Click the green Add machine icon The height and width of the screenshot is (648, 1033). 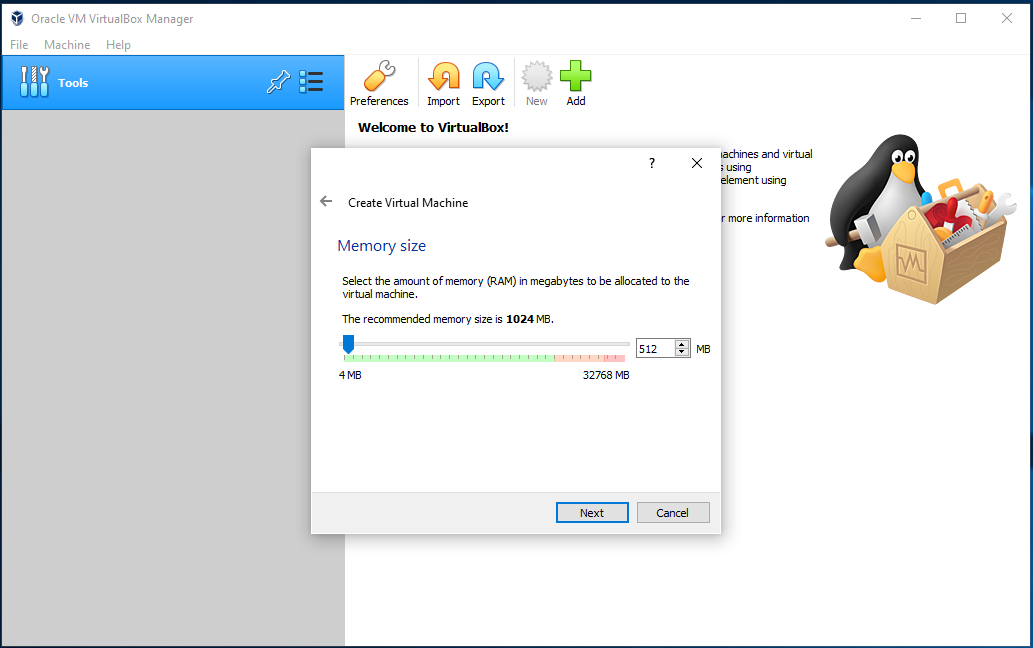pos(576,84)
